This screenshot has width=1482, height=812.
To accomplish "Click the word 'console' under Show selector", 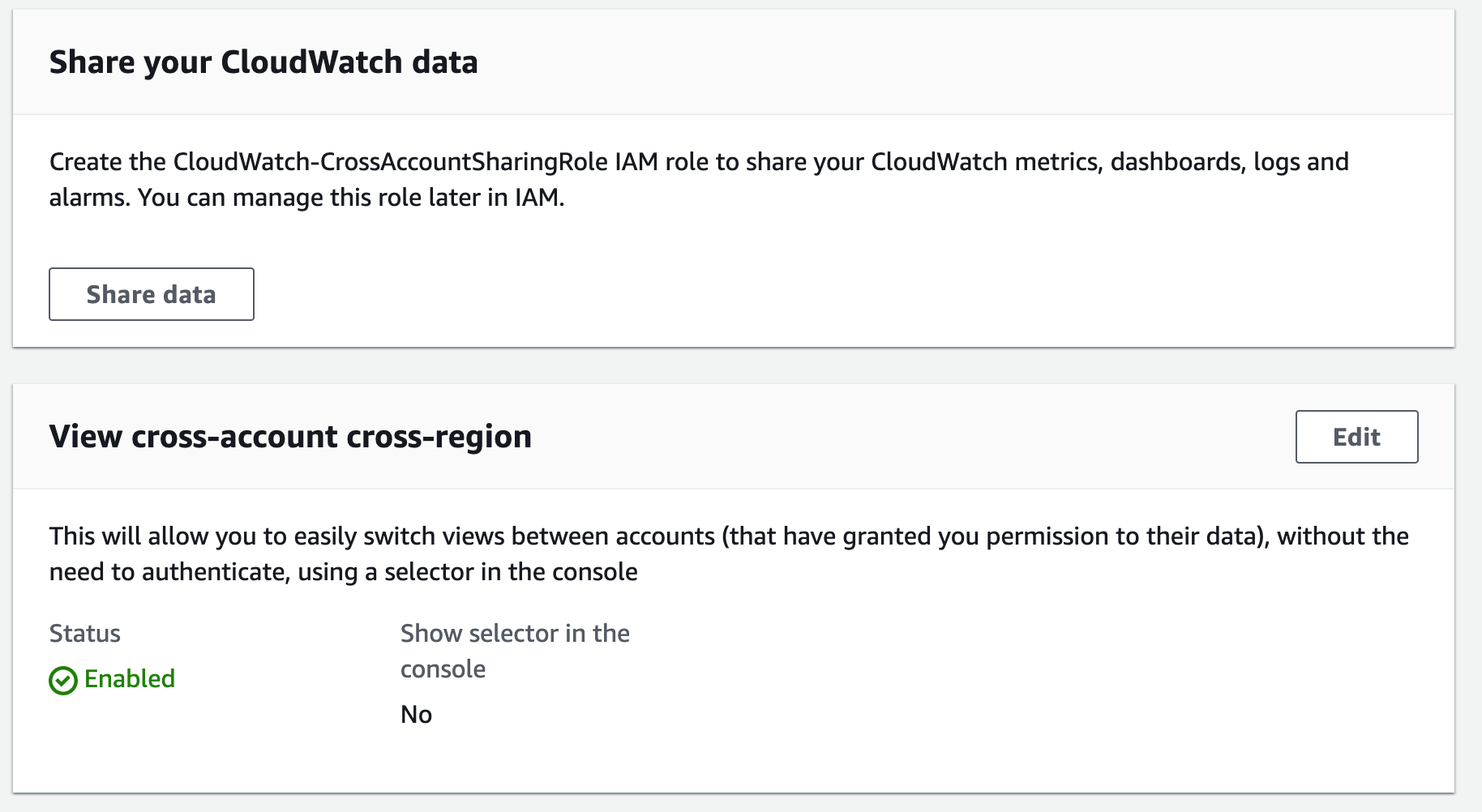I will 443,669.
